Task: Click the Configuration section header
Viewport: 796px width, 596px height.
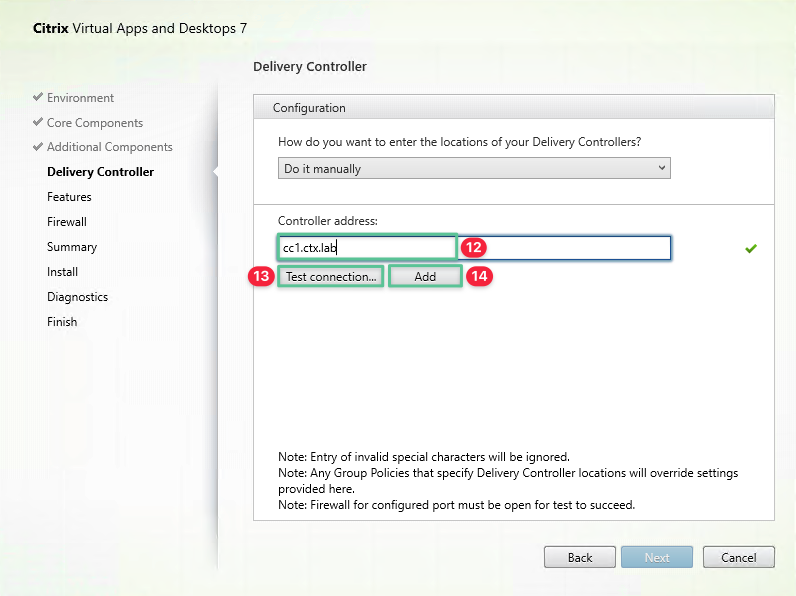Action: pyautogui.click(x=514, y=108)
